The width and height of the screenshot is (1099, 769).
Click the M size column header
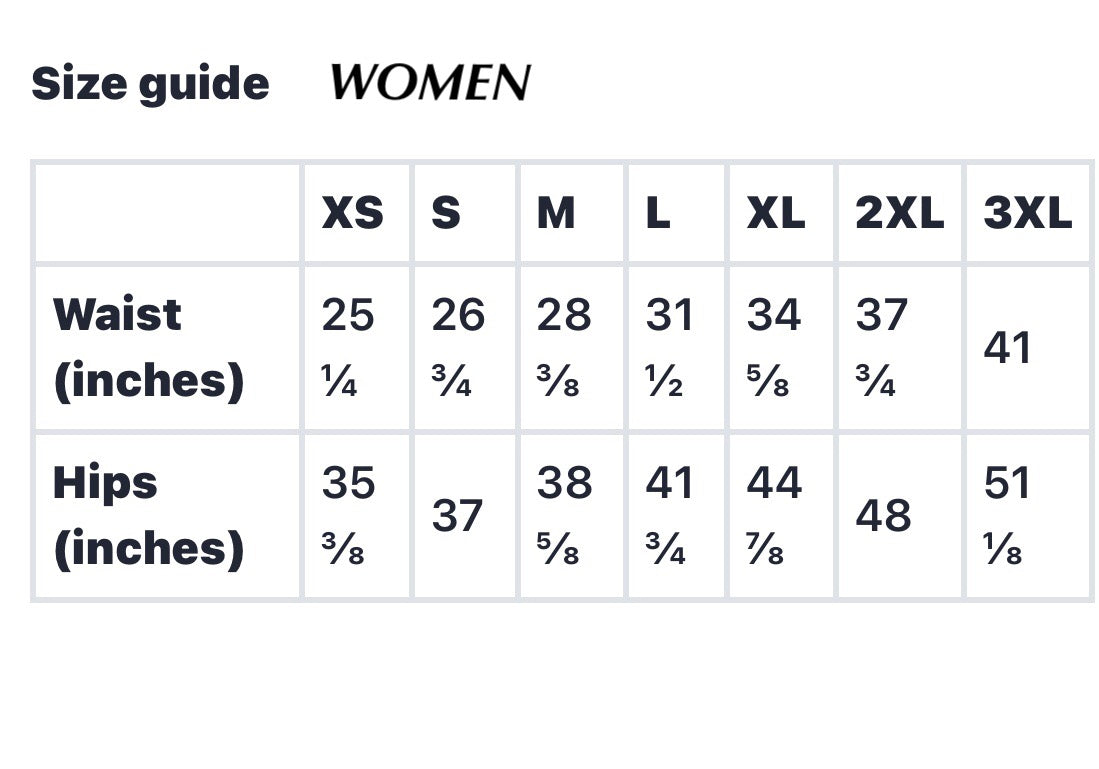[x=556, y=213]
